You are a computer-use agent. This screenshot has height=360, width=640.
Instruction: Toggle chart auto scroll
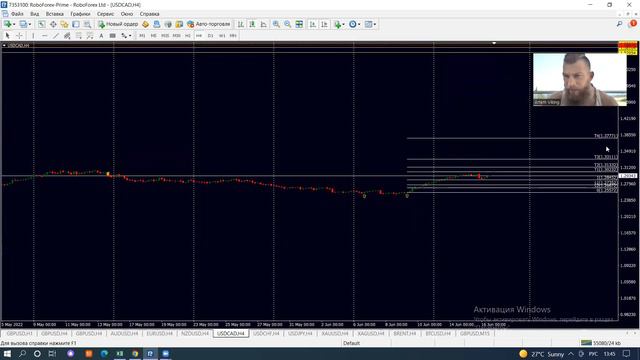313,24
